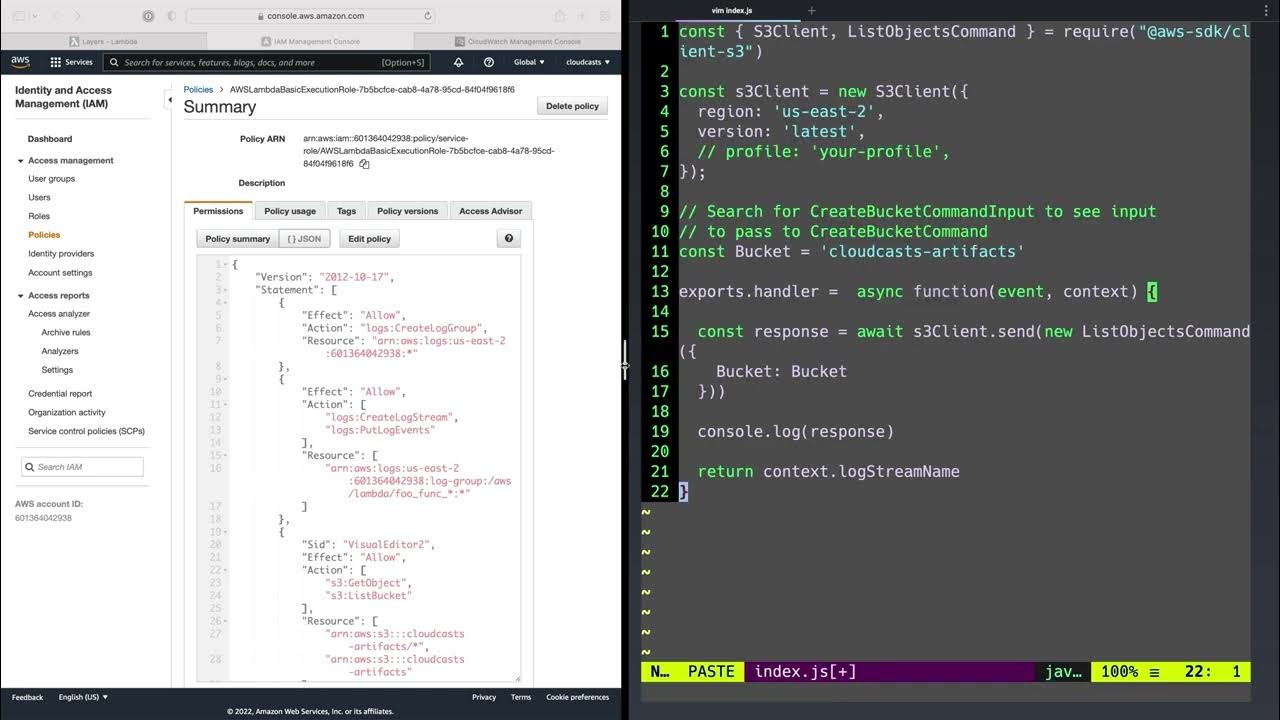The width and height of the screenshot is (1280, 720).
Task: Open the Global region dropdown
Action: (x=529, y=62)
